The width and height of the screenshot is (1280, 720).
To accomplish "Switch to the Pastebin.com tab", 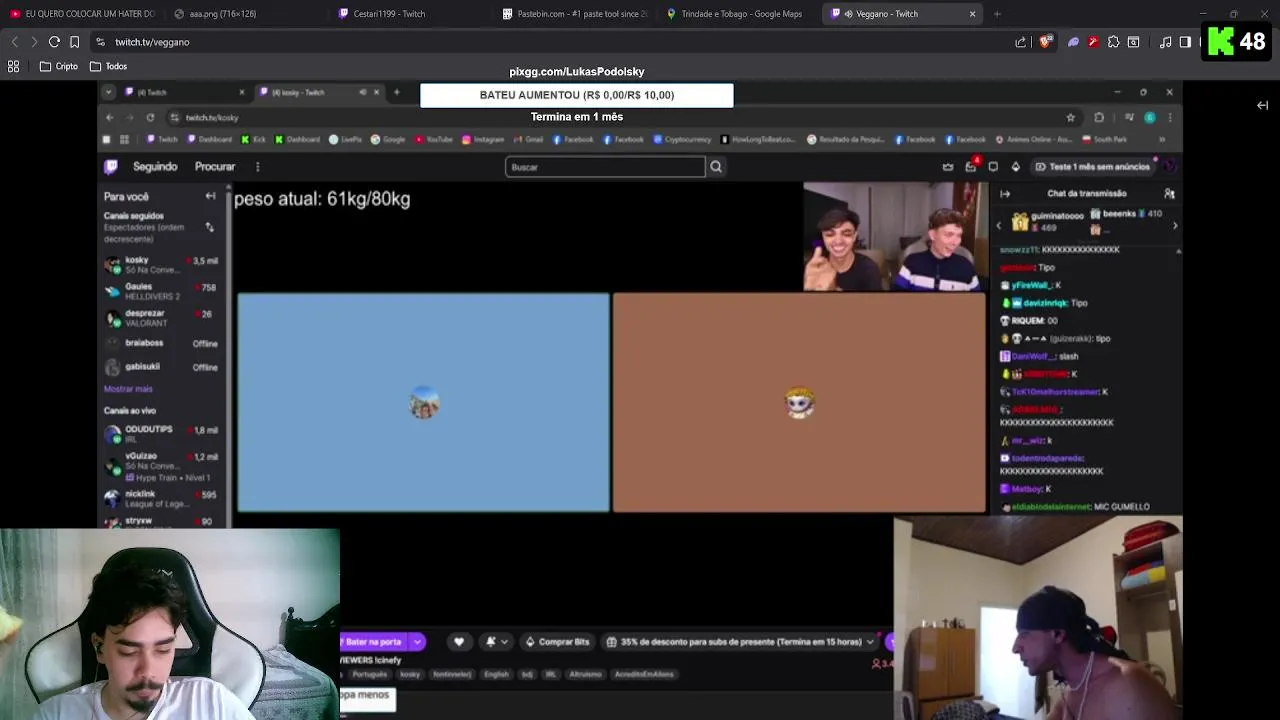I will [575, 14].
